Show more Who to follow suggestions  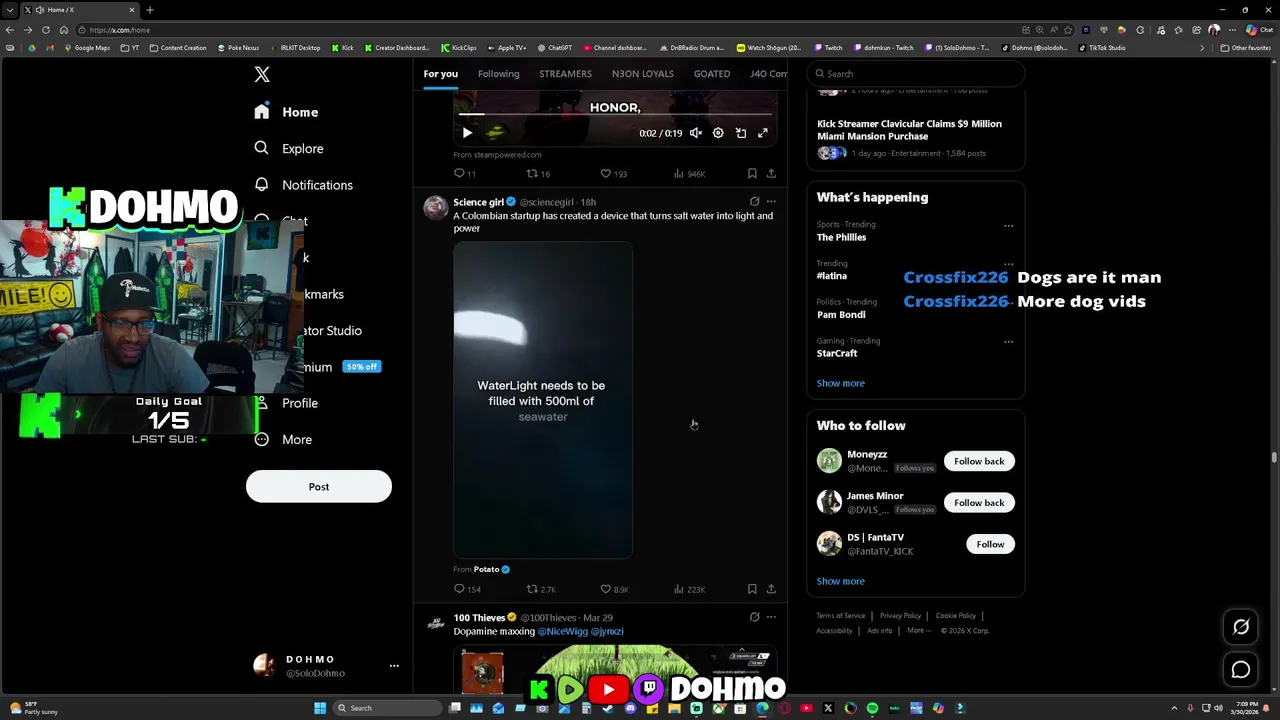click(x=840, y=581)
